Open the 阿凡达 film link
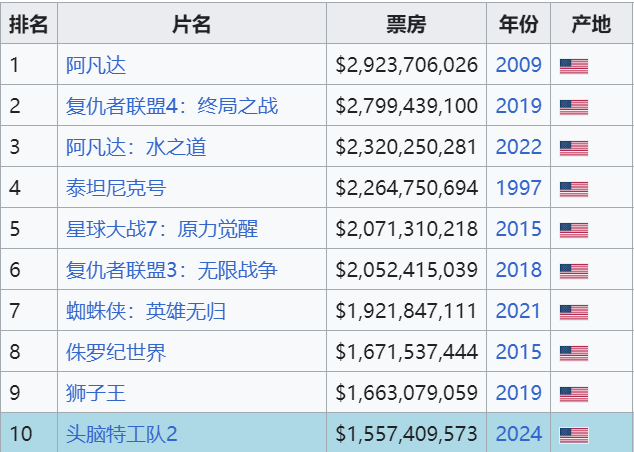Screen dimensions: 634x452 click(96, 65)
